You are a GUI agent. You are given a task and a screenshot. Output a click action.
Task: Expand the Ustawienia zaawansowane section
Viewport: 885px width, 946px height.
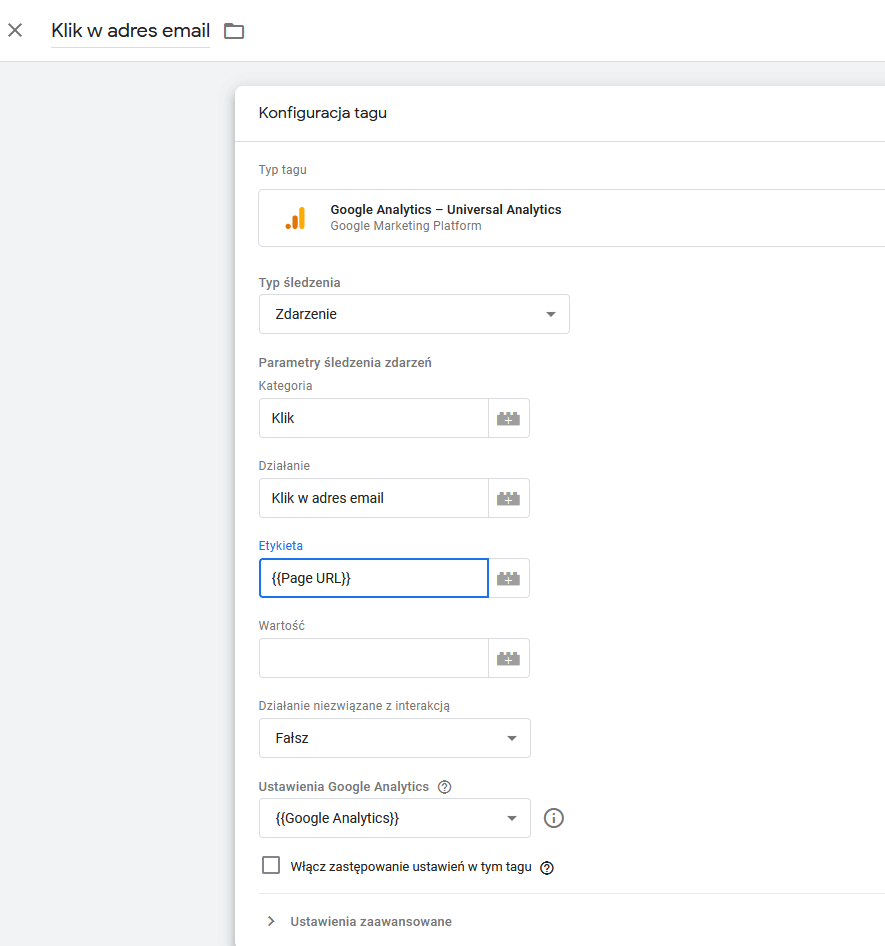[371, 921]
